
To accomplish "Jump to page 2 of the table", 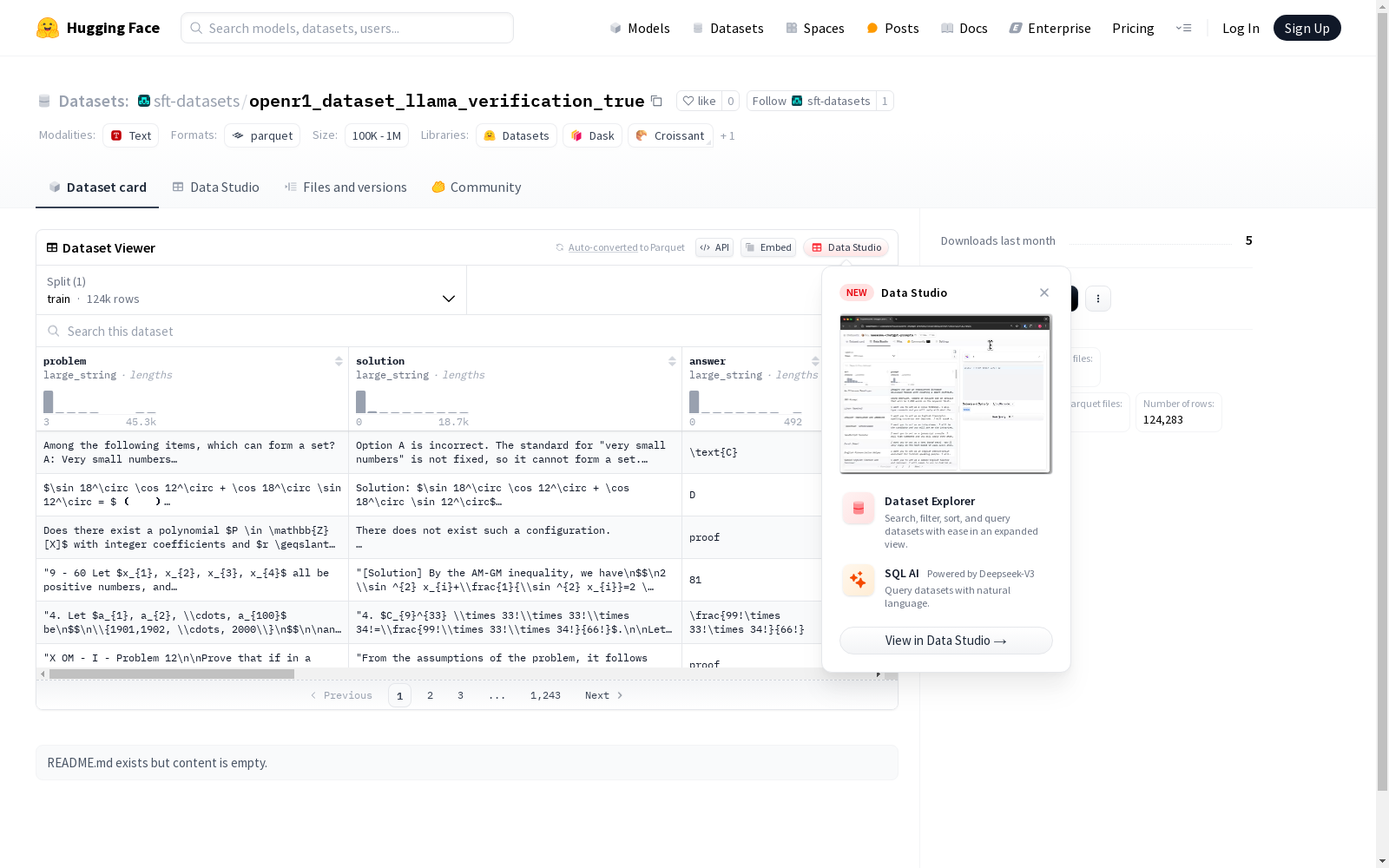I will click(x=430, y=695).
